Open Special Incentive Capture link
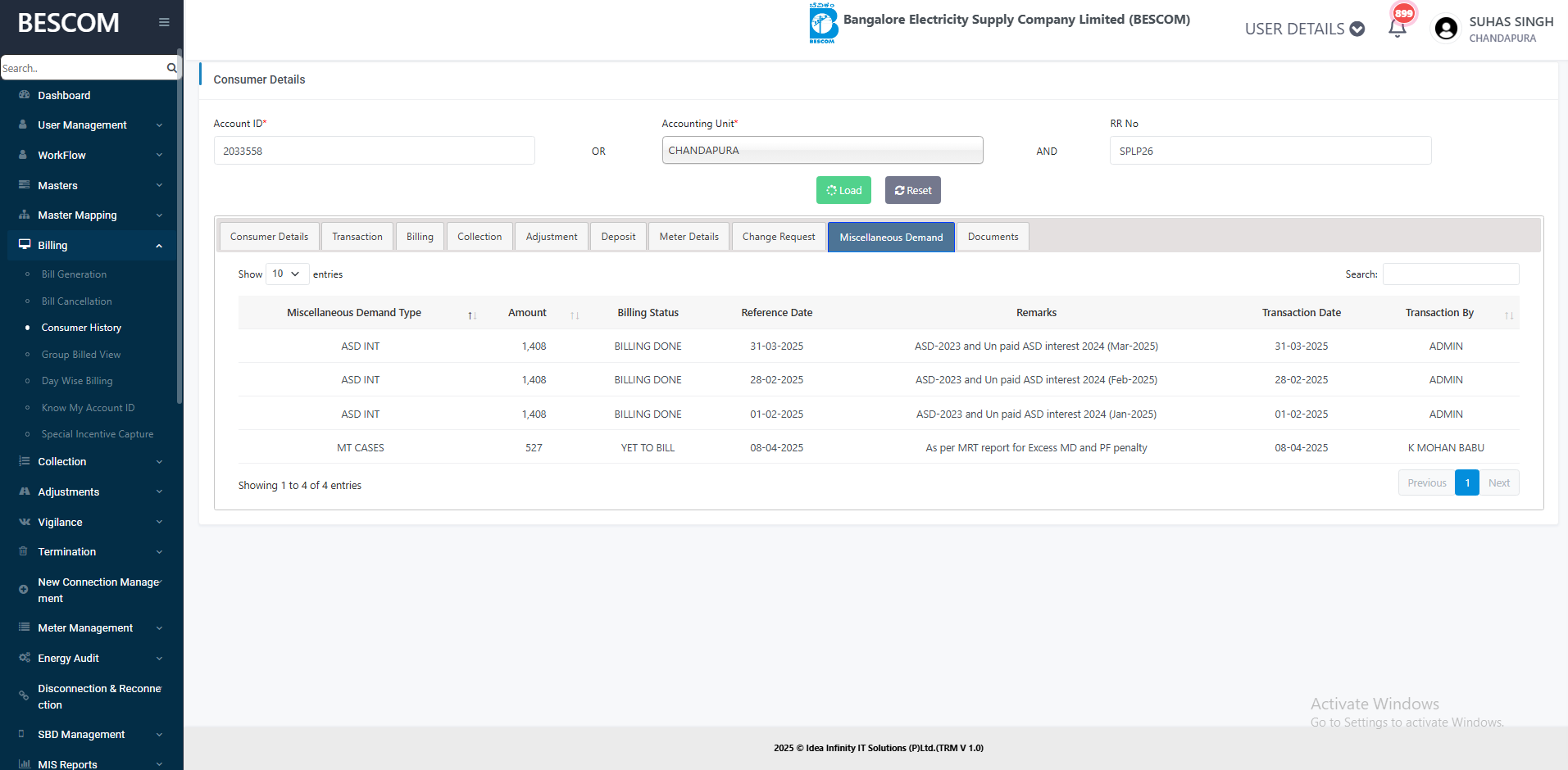This screenshot has width=1568, height=770. (98, 434)
